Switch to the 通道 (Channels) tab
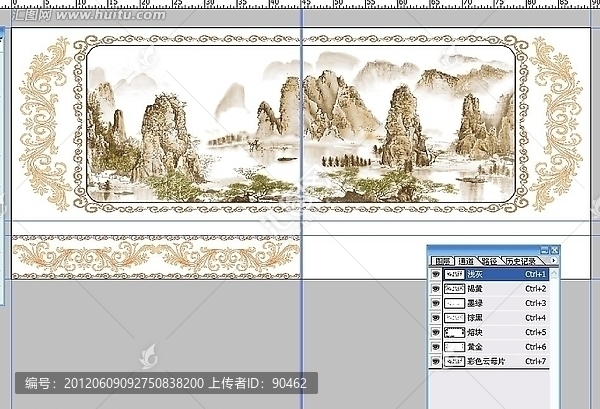Screen dimensions: 600x409 [x=466, y=261]
